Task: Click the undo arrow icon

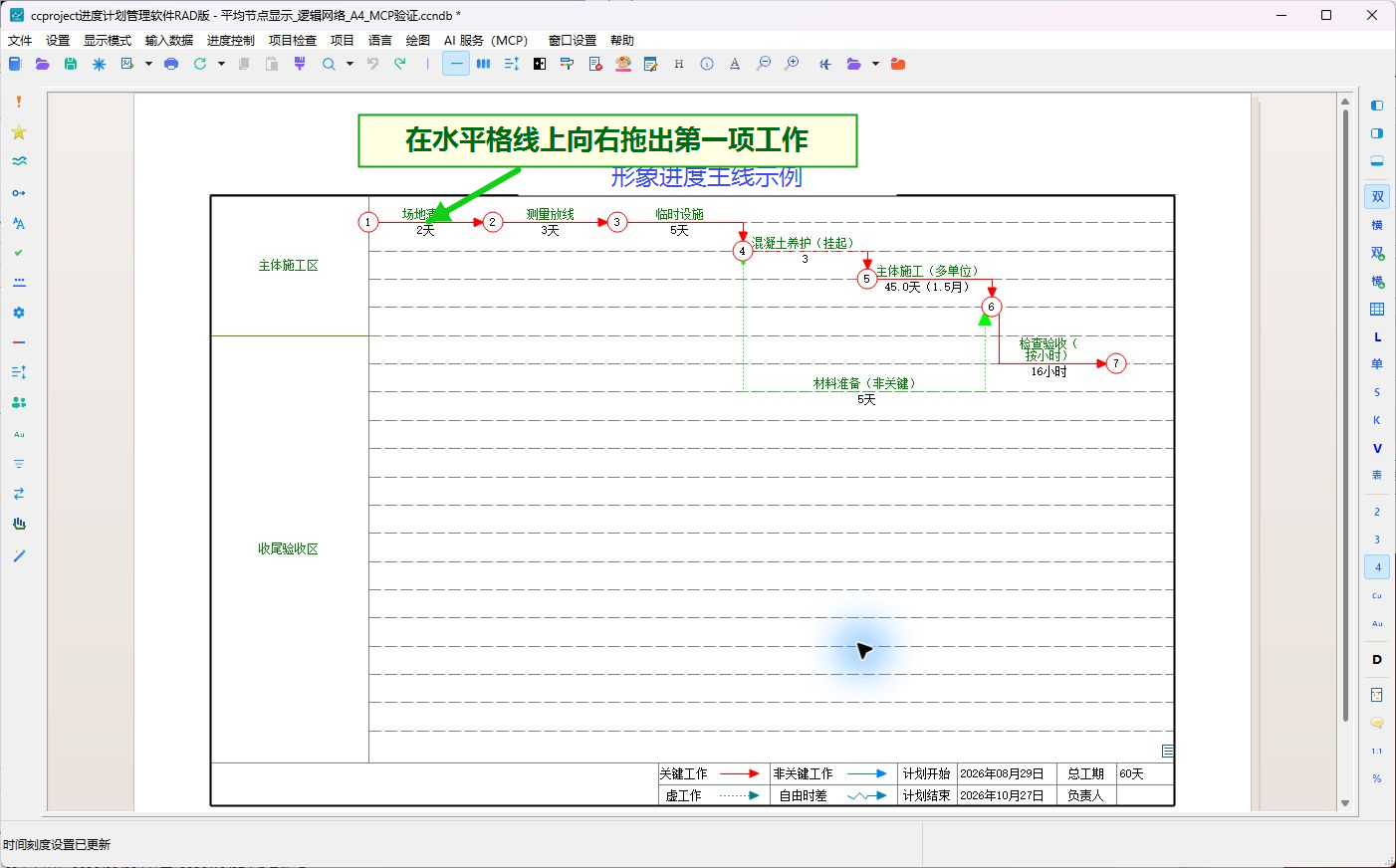Action: [372, 64]
